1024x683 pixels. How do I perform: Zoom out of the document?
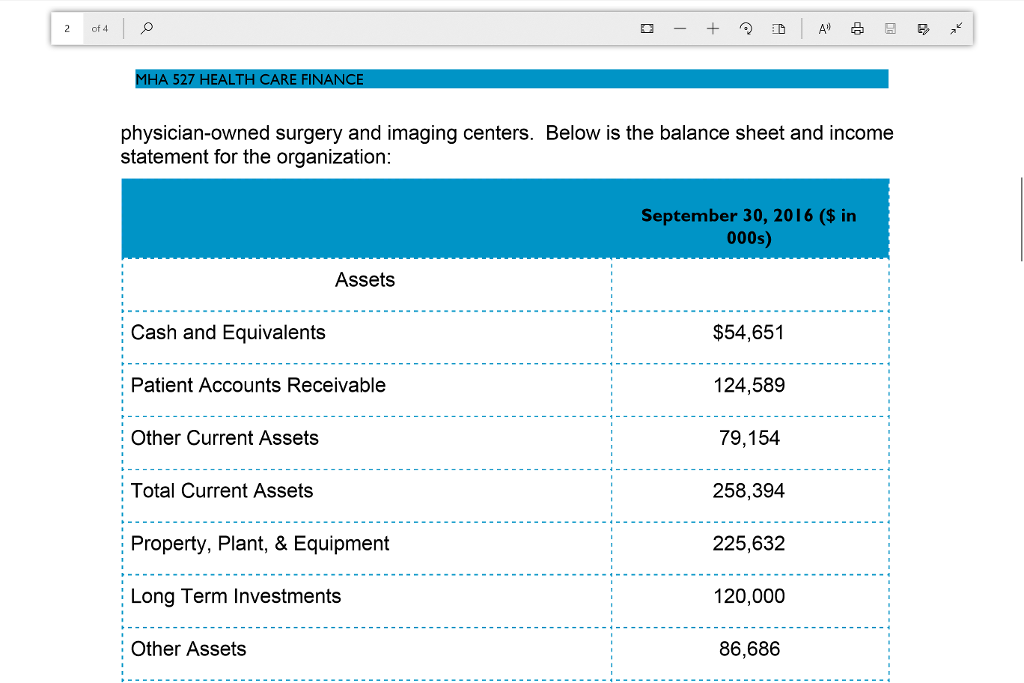679,28
